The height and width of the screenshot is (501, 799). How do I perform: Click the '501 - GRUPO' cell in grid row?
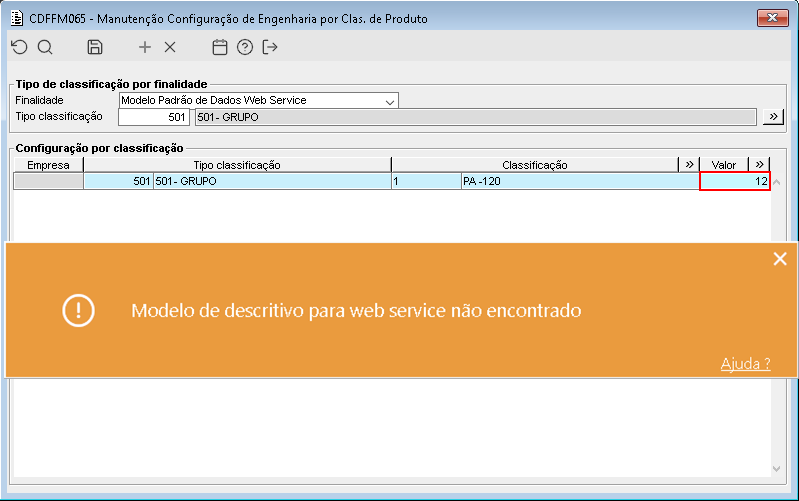(x=272, y=181)
